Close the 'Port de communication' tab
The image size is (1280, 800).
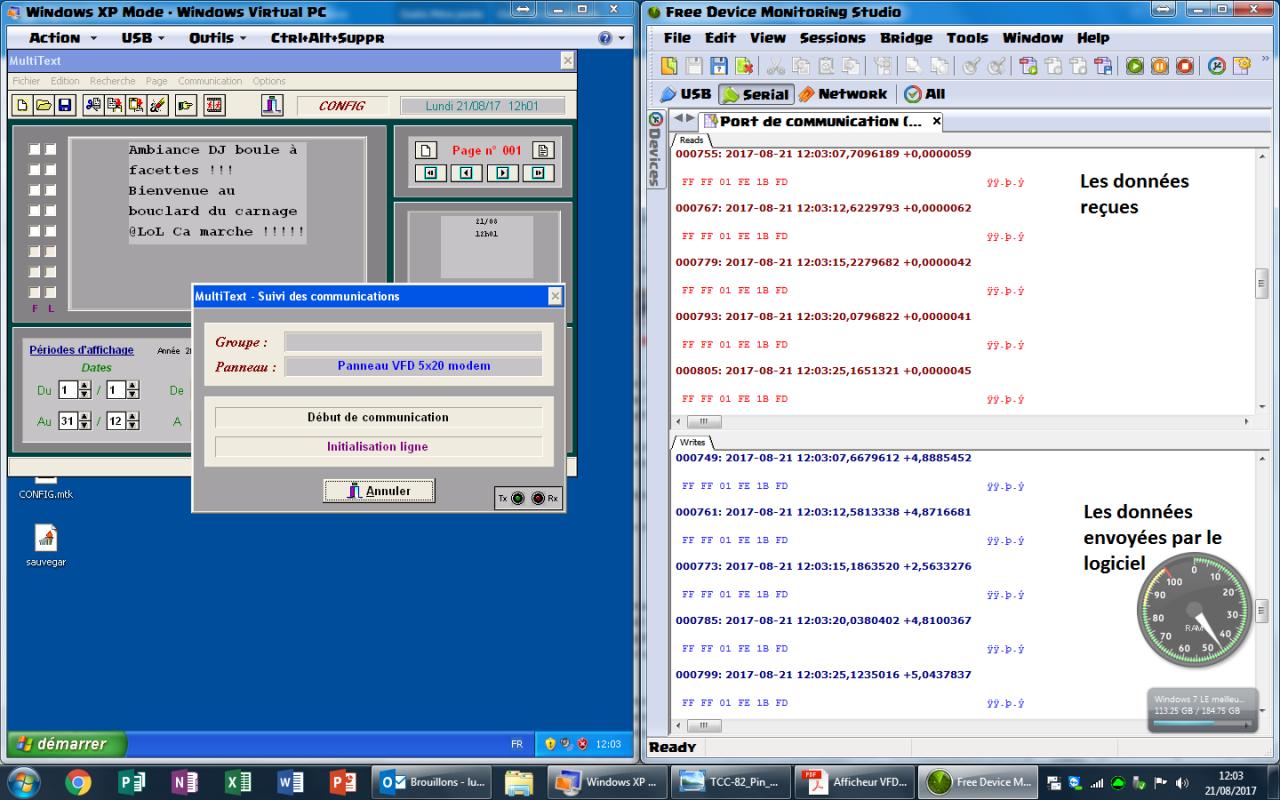pos(936,121)
